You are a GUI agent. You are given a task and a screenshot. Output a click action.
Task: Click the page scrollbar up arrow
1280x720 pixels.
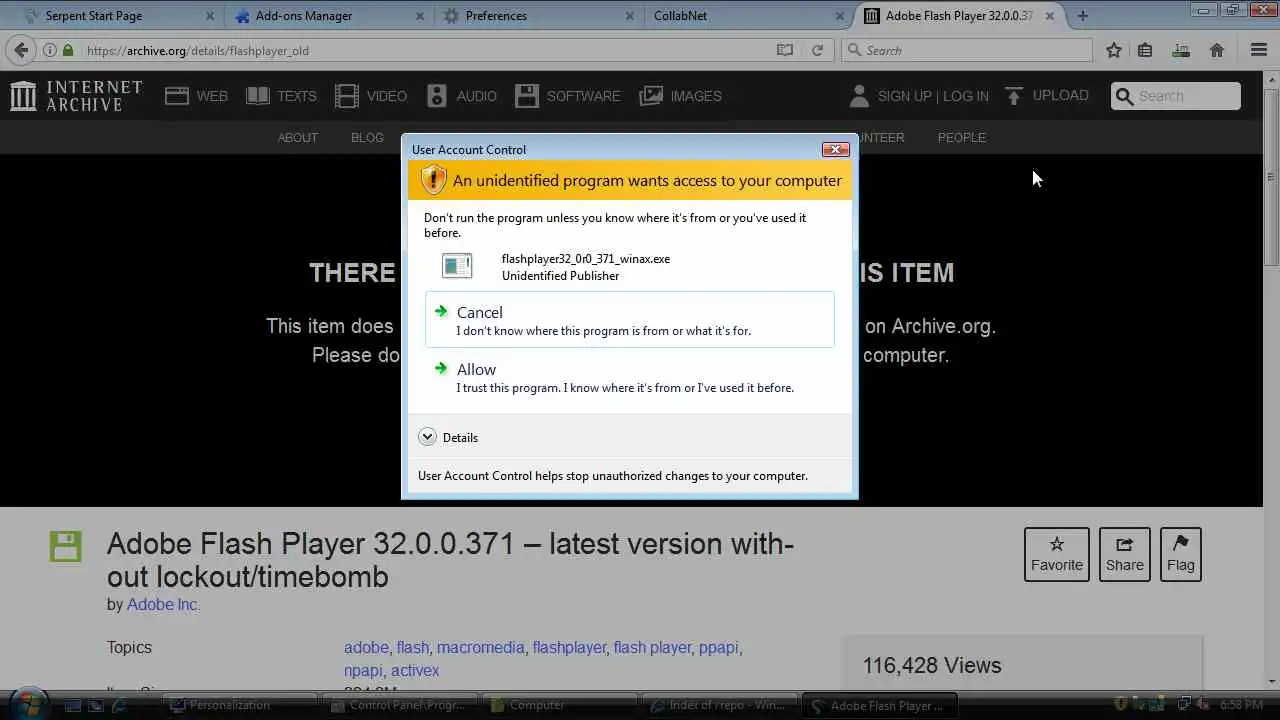click(1272, 78)
